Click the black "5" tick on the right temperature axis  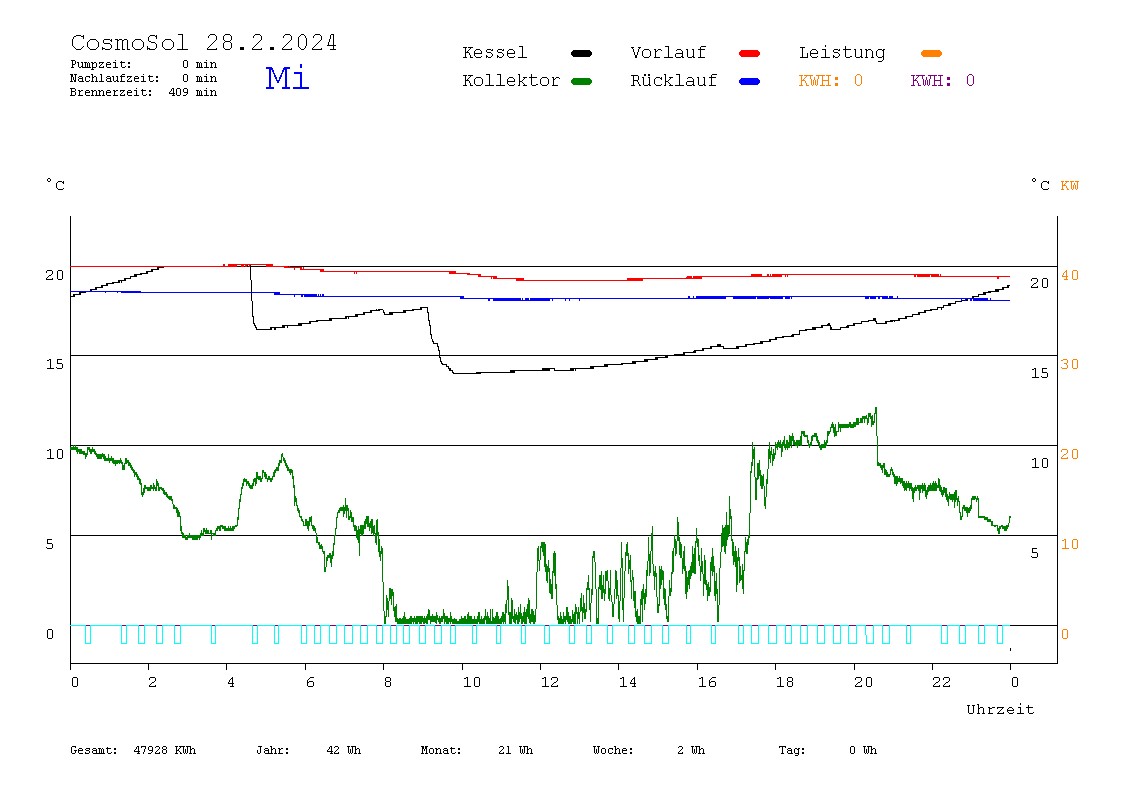(x=1035, y=554)
